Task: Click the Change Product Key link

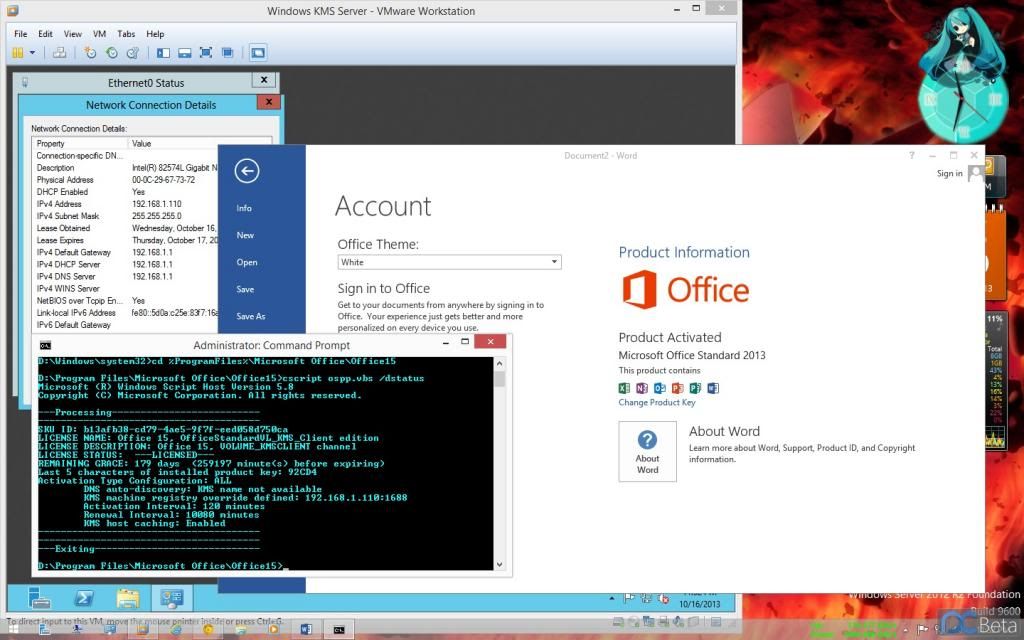Action: click(x=657, y=402)
